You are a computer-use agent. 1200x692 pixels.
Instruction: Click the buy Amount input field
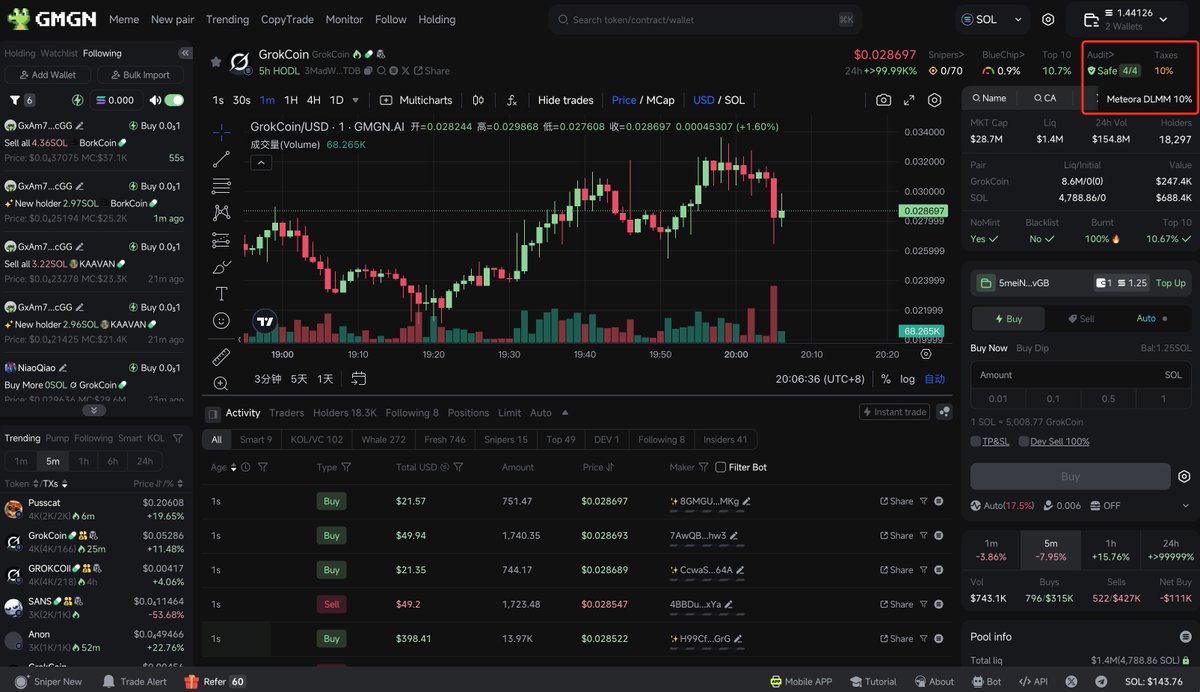(x=1081, y=375)
